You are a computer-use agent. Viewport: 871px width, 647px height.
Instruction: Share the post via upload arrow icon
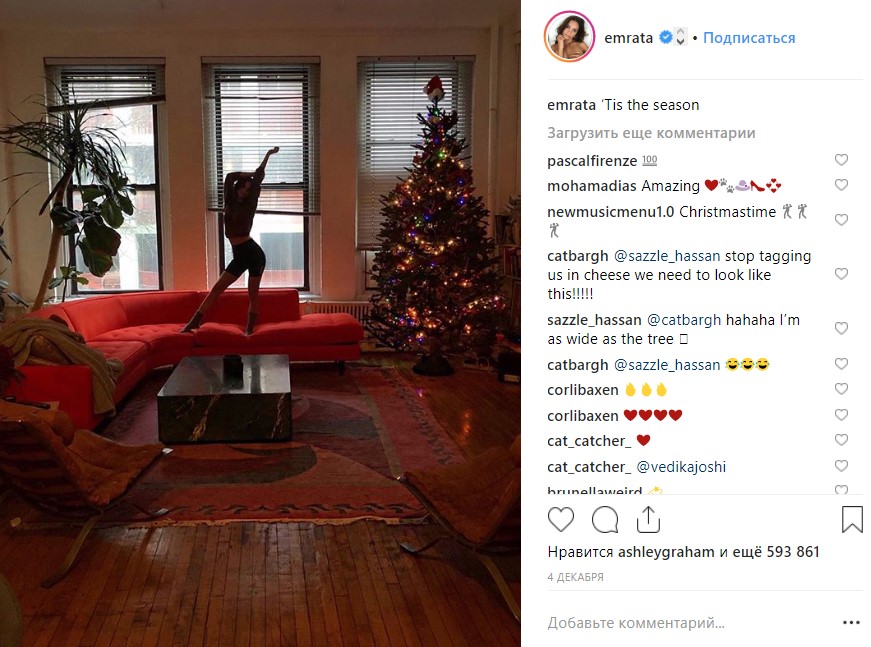point(648,520)
